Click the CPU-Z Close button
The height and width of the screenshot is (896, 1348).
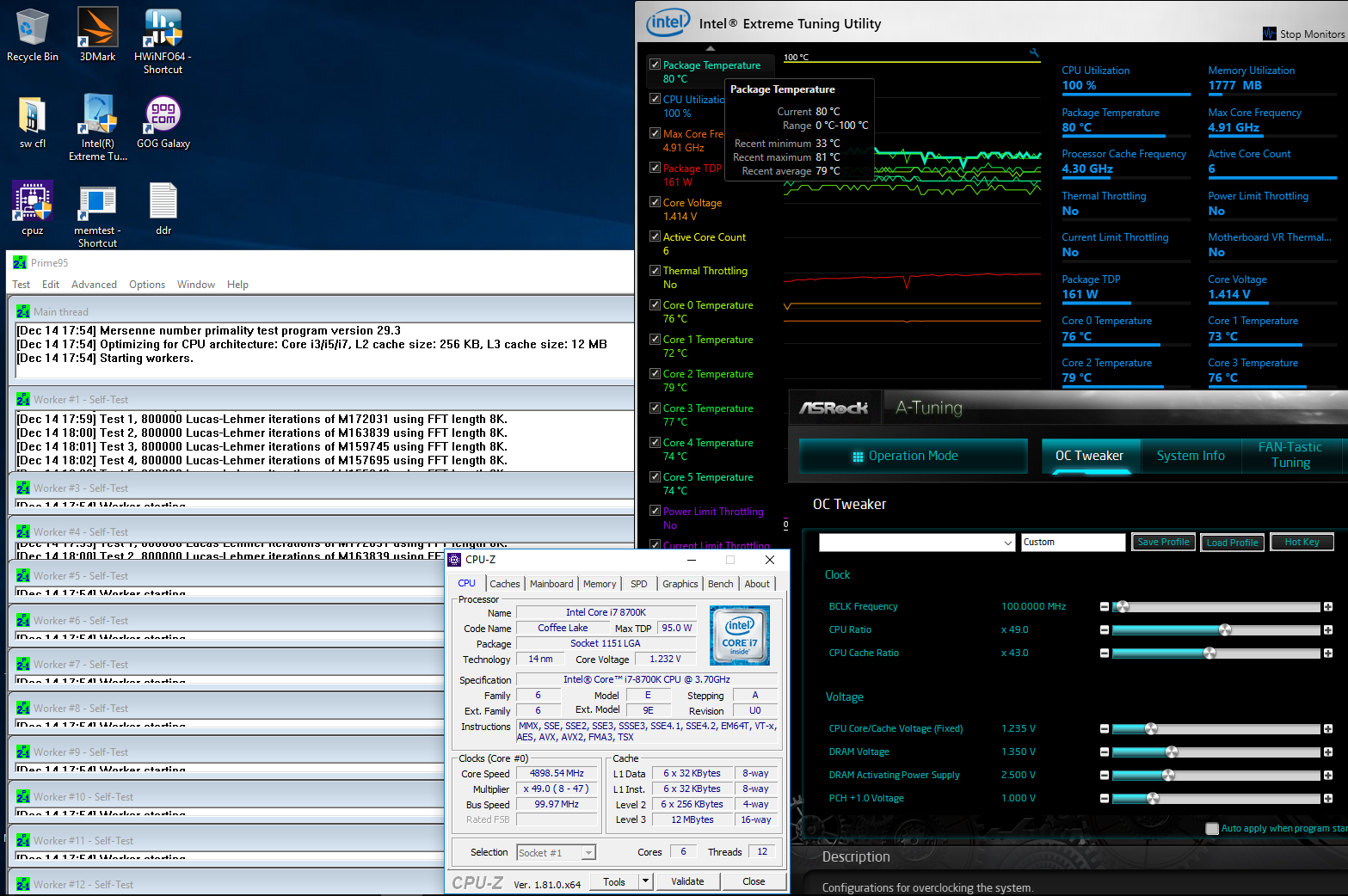[x=754, y=881]
